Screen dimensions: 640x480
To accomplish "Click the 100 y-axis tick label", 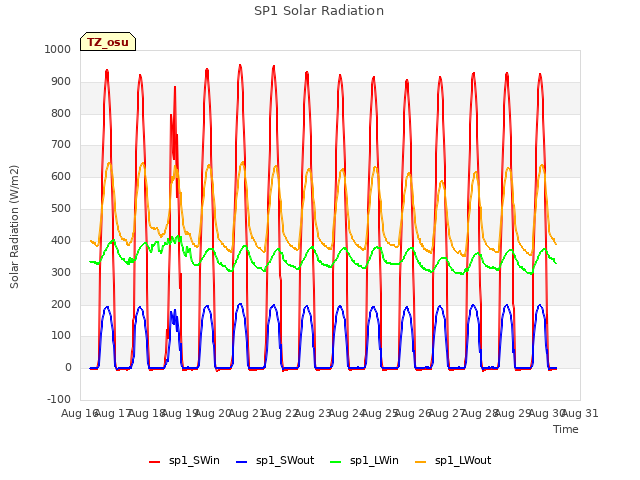I will (61, 336).
